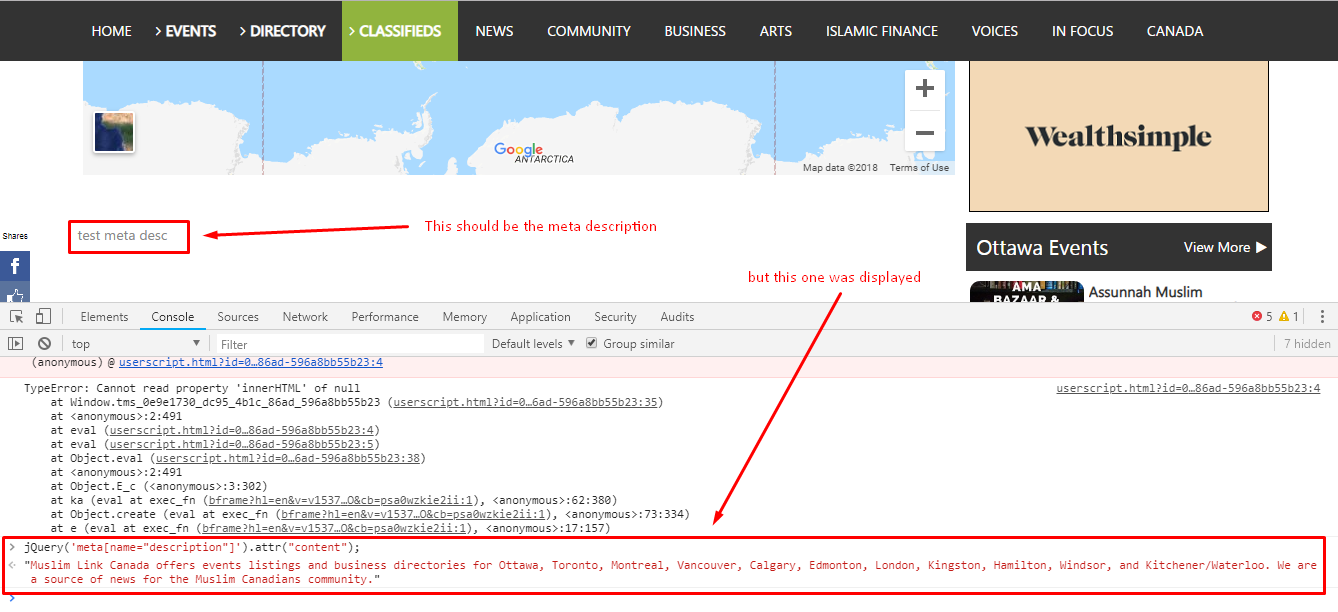Image resolution: width=1338 pixels, height=612 pixels.
Task: Activate the inspect element picker icon
Action: tap(17, 317)
